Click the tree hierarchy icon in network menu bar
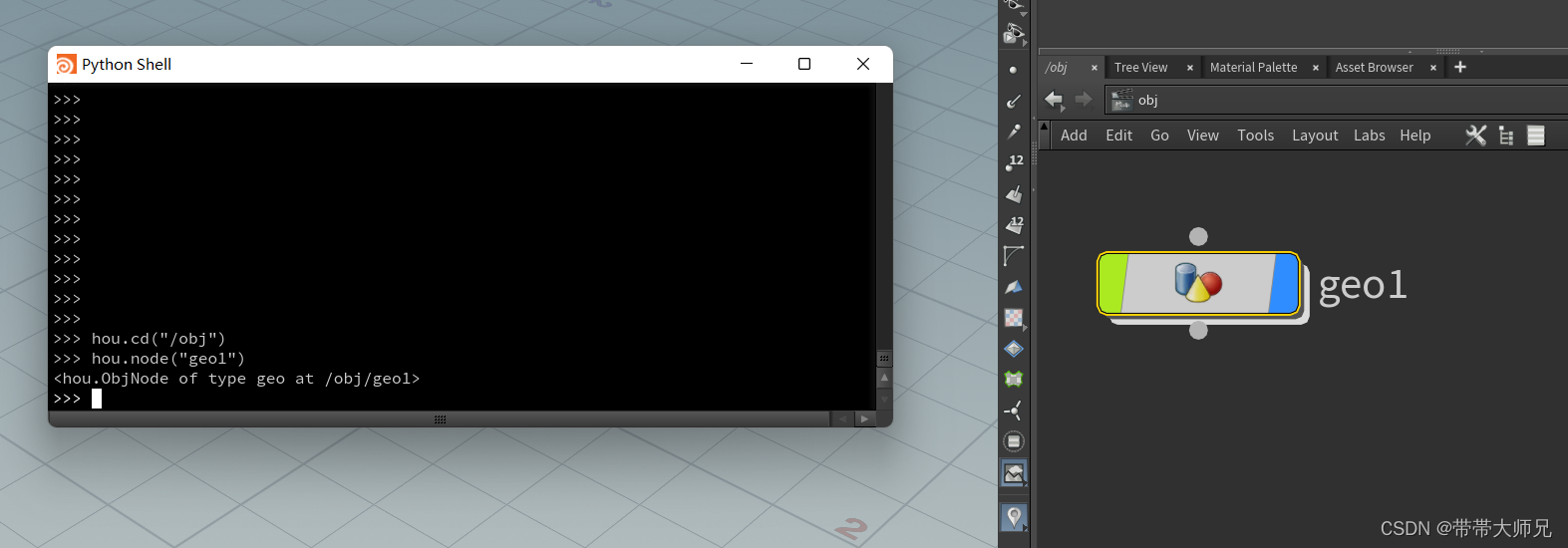Screen dimensions: 1568x548 click(x=1506, y=136)
